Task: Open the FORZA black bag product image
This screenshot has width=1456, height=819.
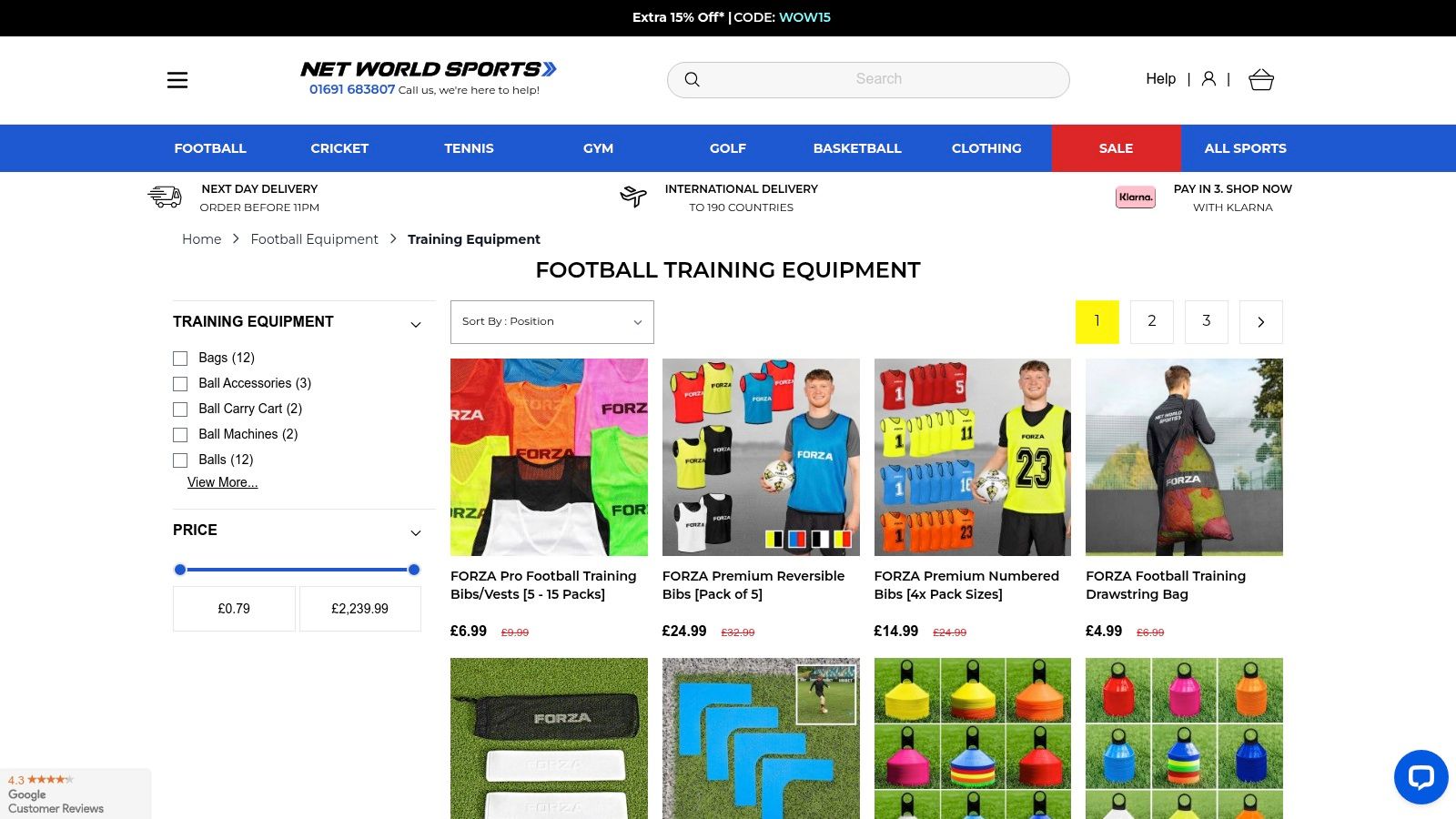Action: coord(549,738)
